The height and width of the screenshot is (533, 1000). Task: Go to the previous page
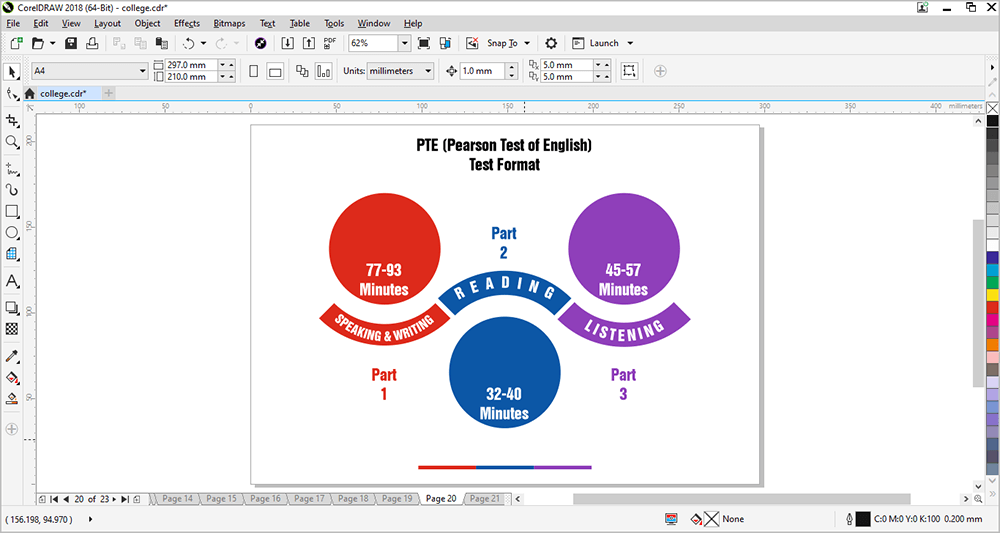[66, 499]
